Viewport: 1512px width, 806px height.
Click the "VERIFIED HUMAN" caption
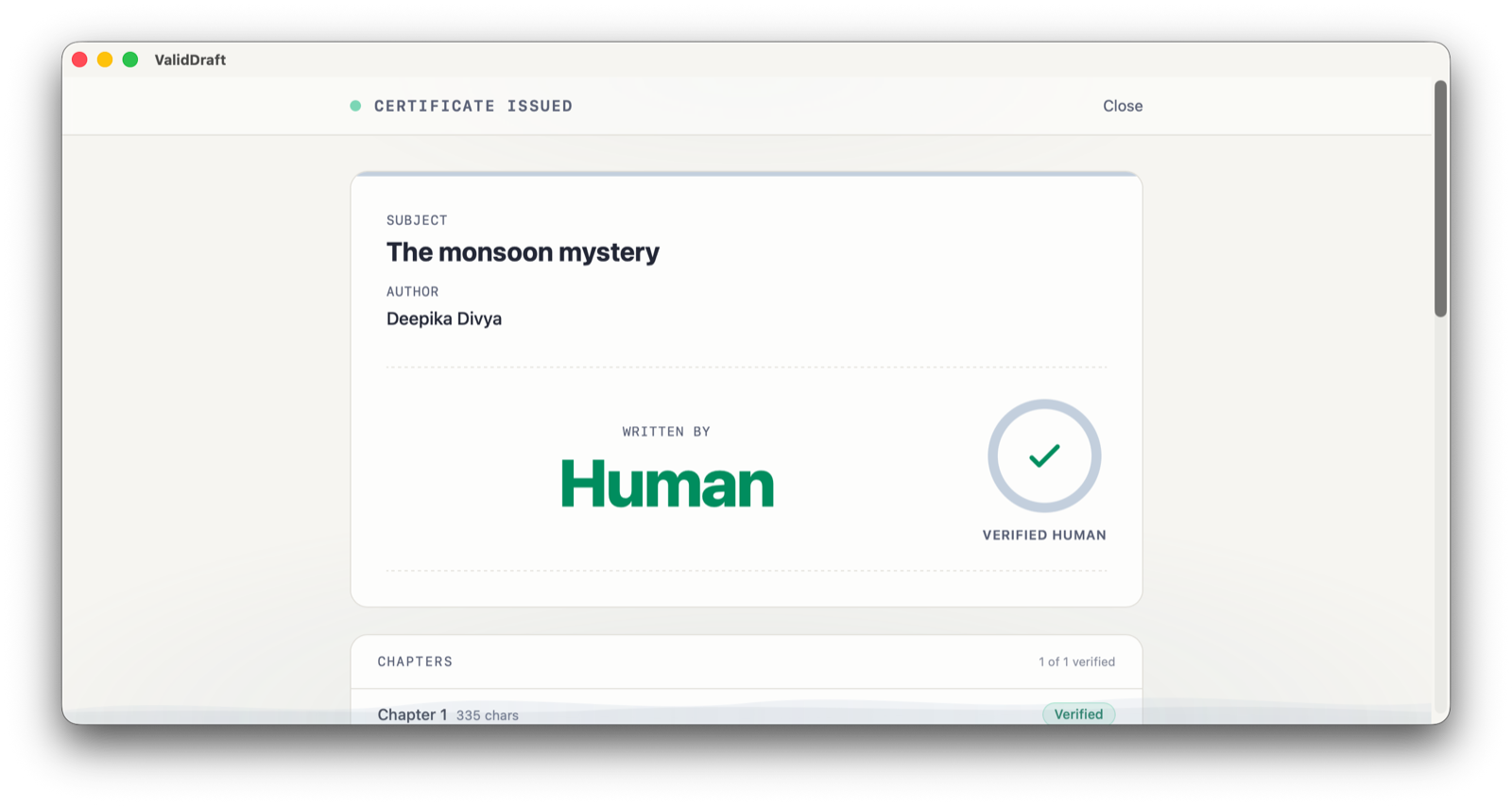tap(1044, 535)
